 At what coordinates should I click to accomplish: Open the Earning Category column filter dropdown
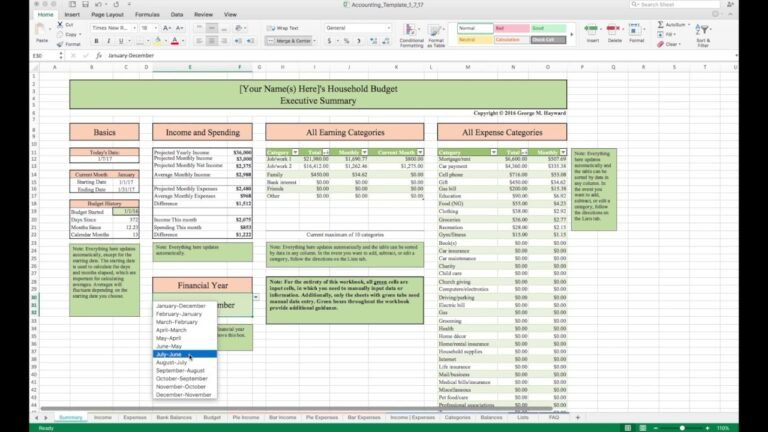(x=295, y=152)
